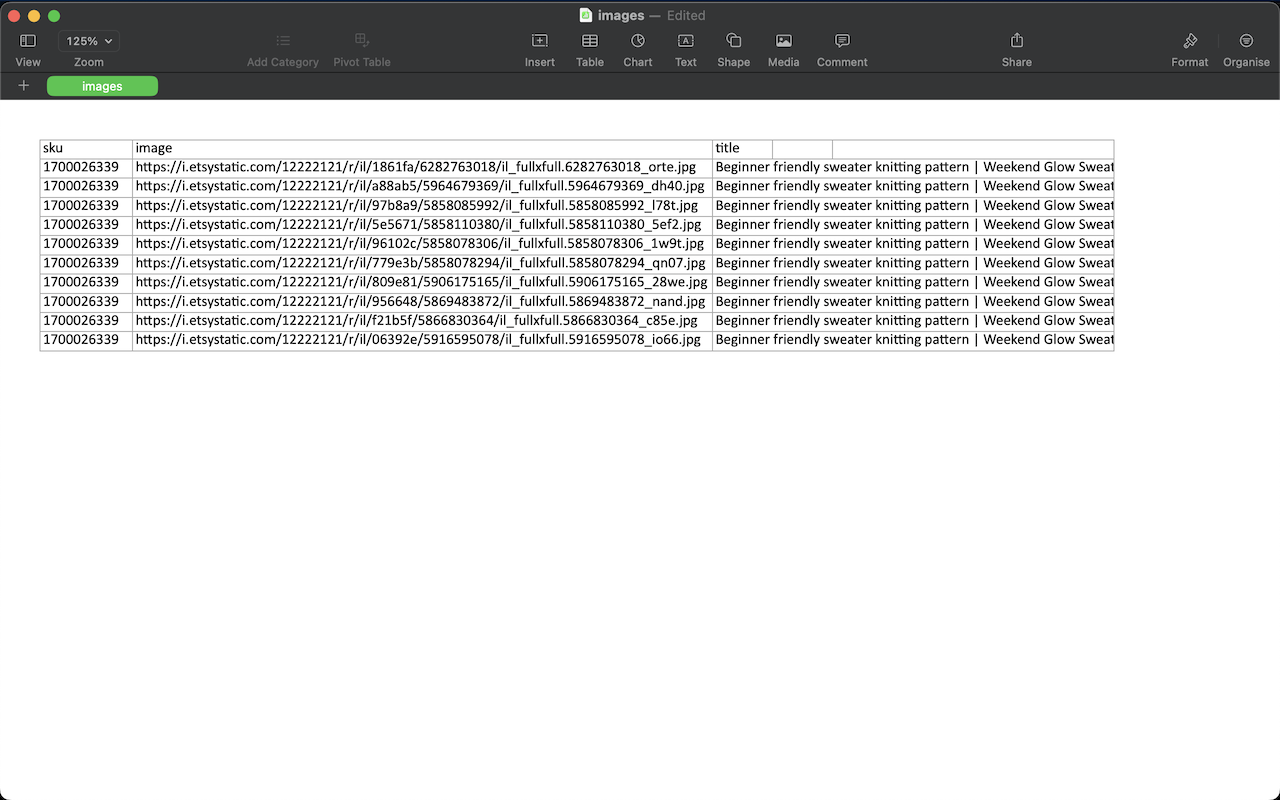Select the 'image' header cell
Image resolution: width=1280 pixels, height=800 pixels.
pyautogui.click(x=422, y=149)
